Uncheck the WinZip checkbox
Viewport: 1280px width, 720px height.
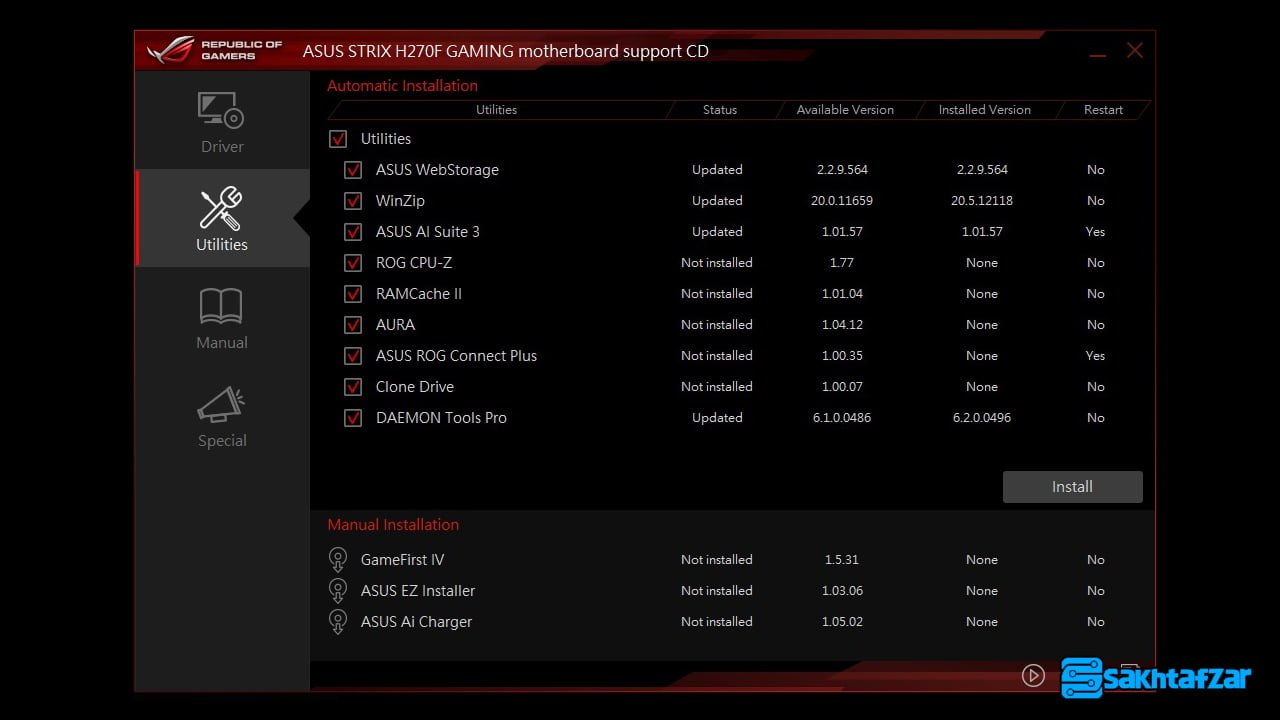[x=353, y=201]
